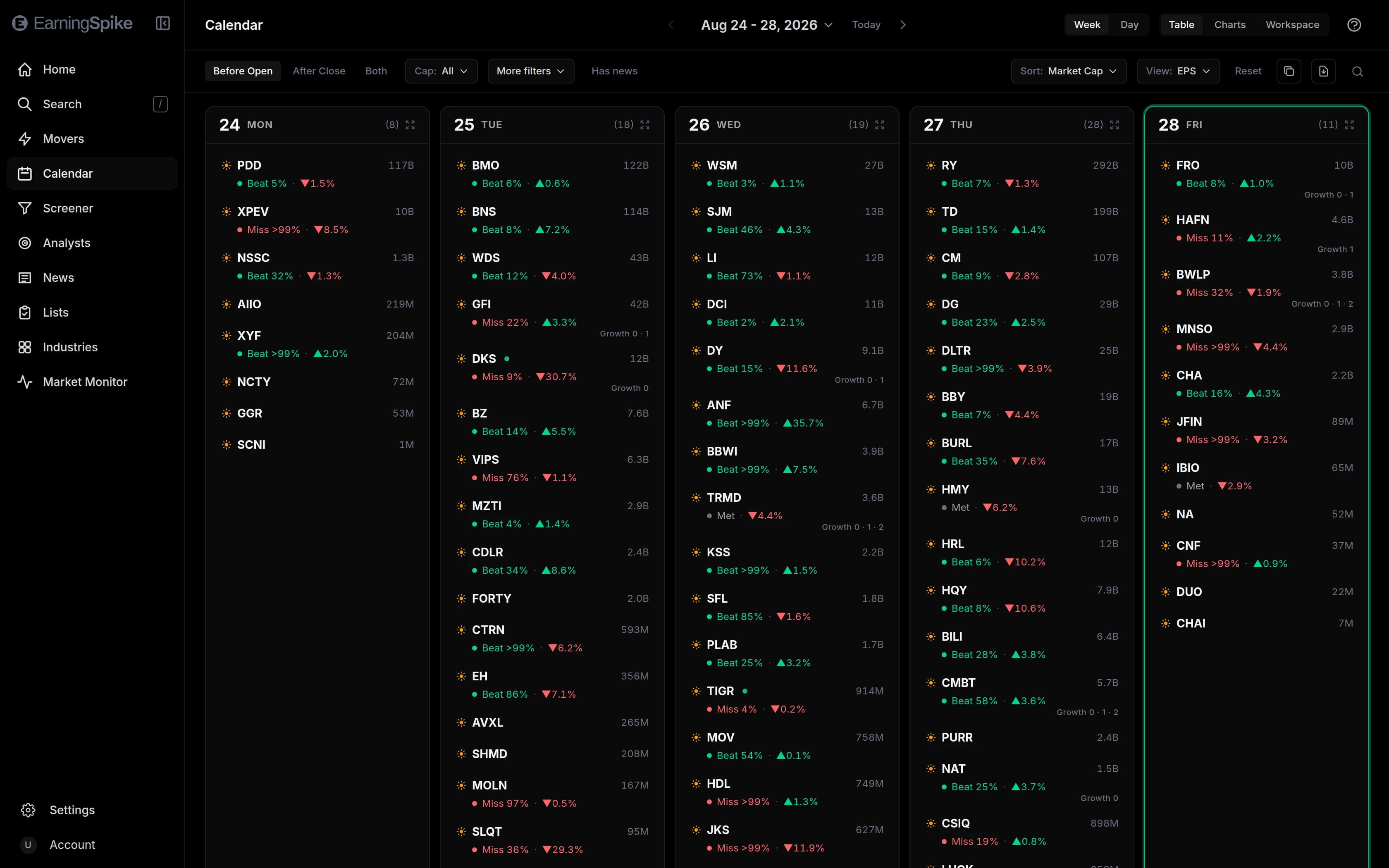Select the Before Open filter
Viewport: 1389px width, 868px height.
point(243,71)
